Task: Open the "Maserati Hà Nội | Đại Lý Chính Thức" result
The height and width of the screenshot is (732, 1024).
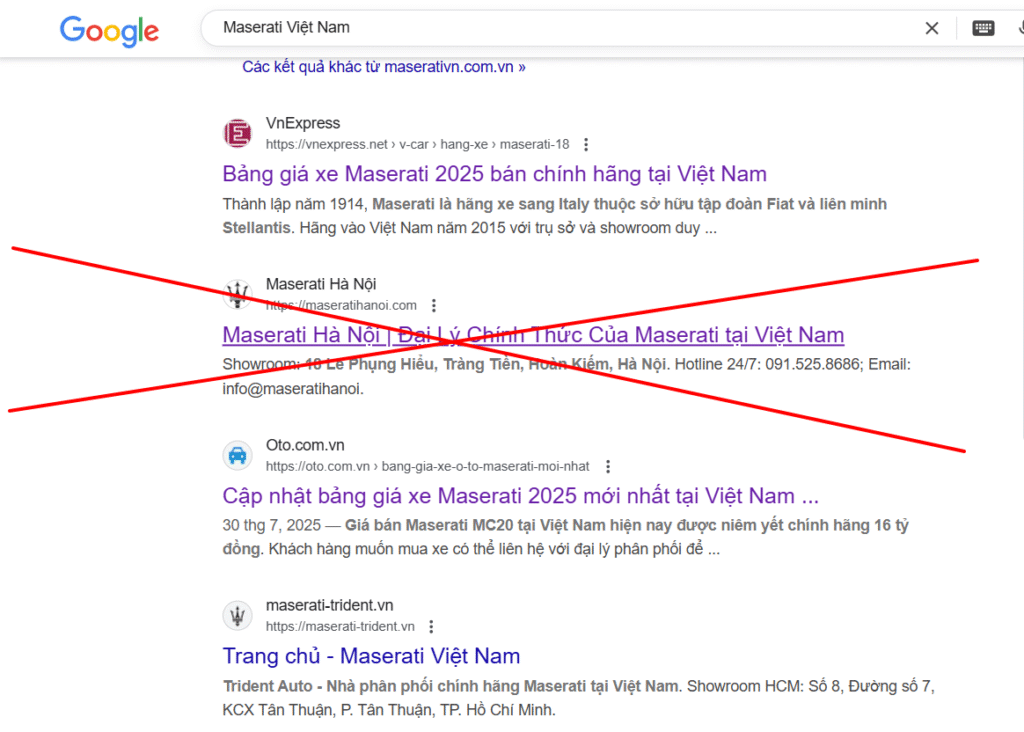Action: pyautogui.click(x=532, y=335)
